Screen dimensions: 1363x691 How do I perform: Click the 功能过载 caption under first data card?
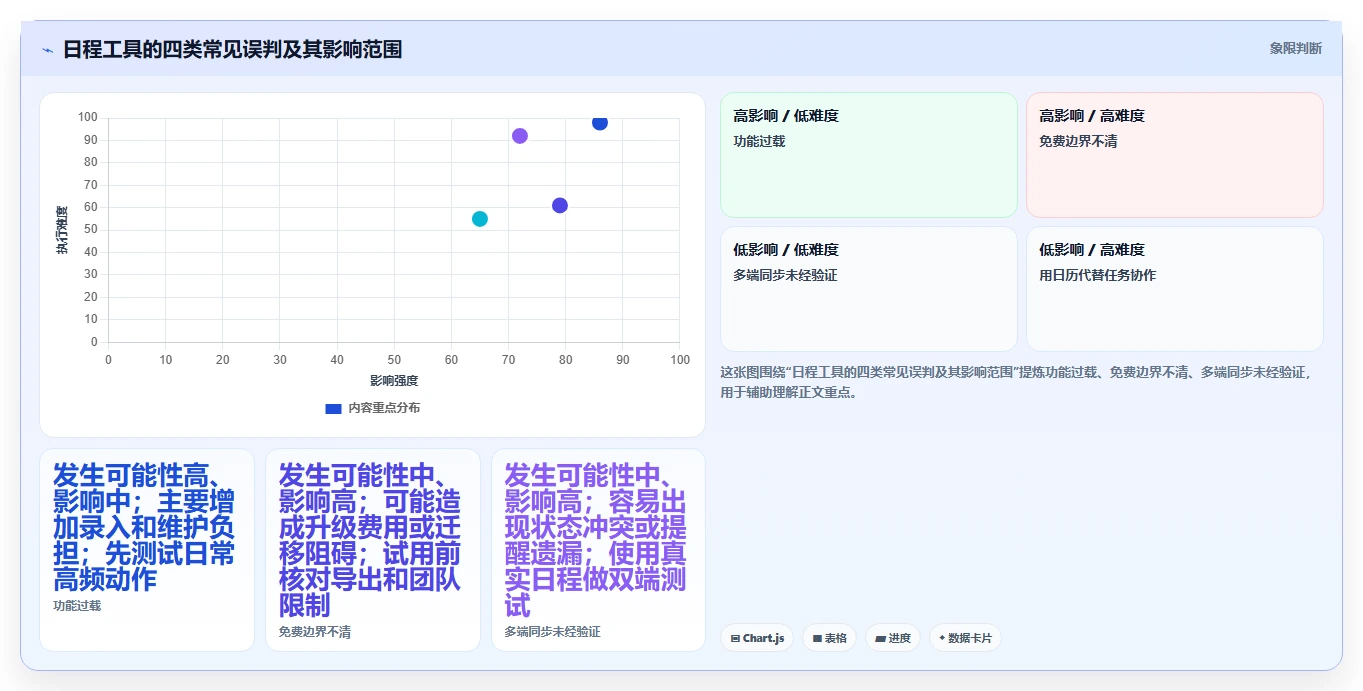(77, 605)
